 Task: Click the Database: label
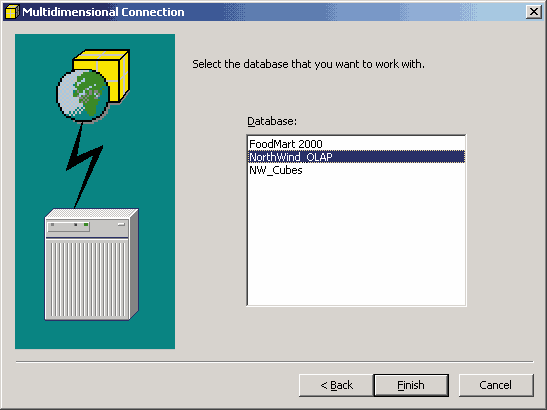272,121
